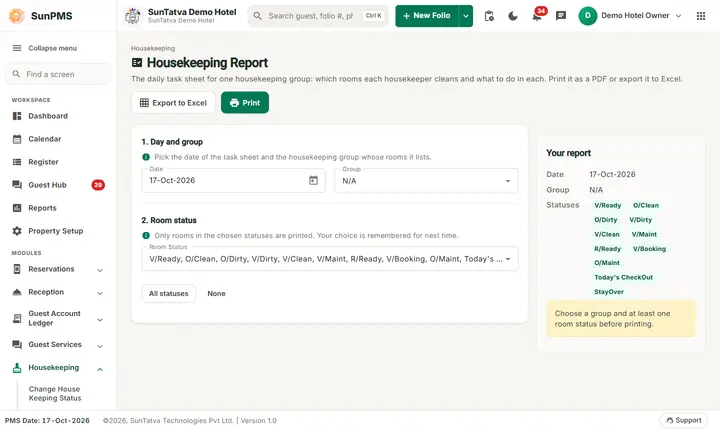The width and height of the screenshot is (720, 430).
Task: Click the Collapse menu hamburger icon
Action: (17, 48)
